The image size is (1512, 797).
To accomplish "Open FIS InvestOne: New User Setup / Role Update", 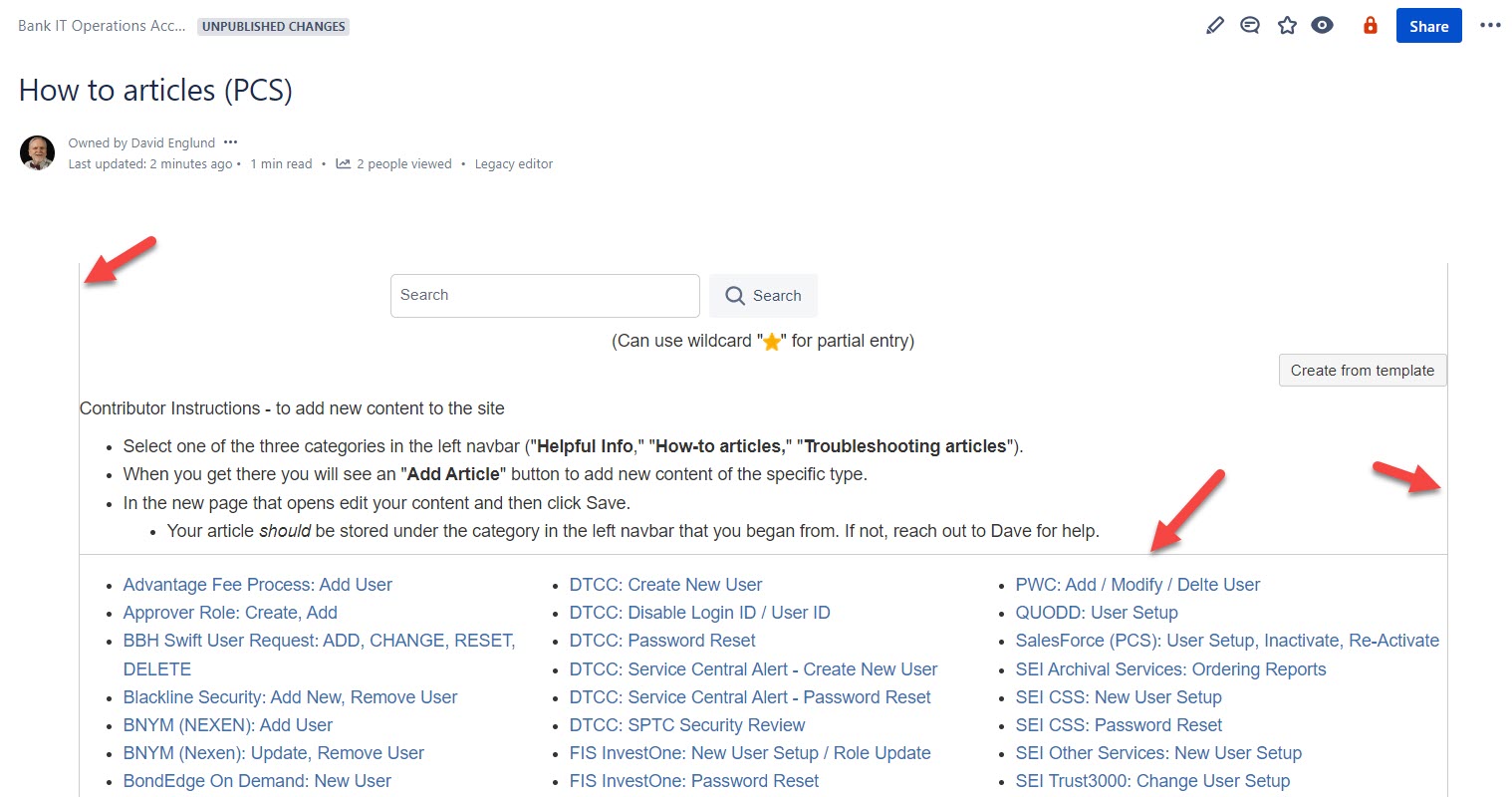I will [x=750, y=753].
